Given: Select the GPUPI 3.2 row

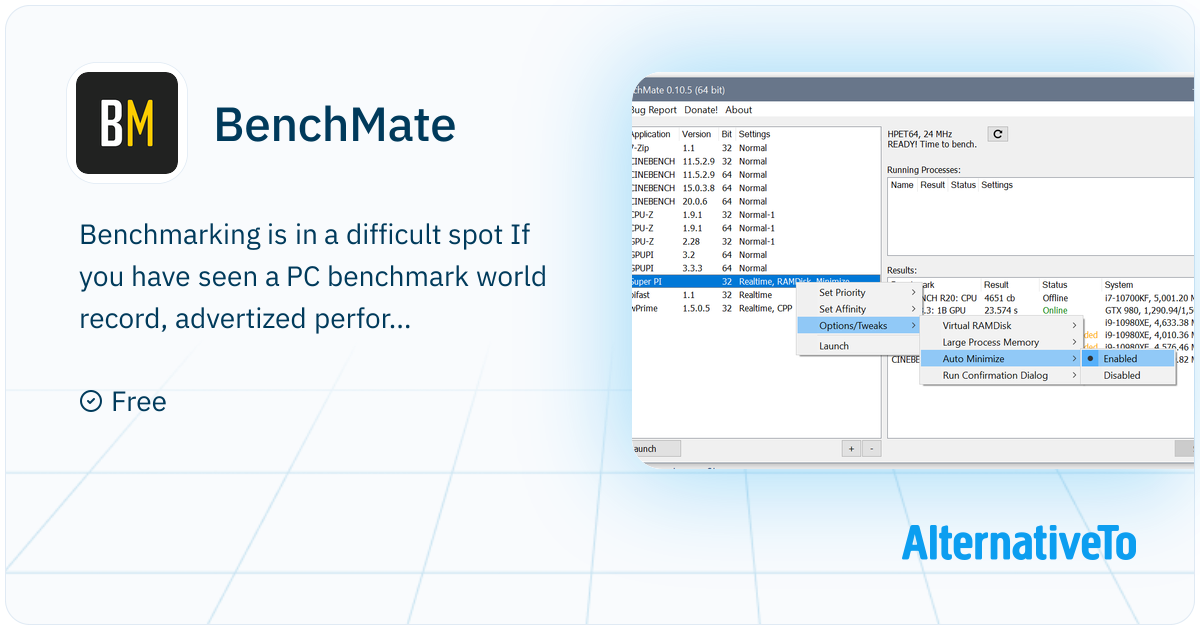Looking at the screenshot, I should pos(756,255).
